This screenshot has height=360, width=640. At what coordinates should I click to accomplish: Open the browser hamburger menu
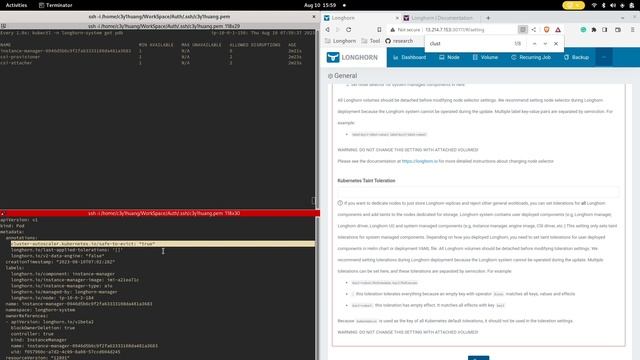pos(633,30)
